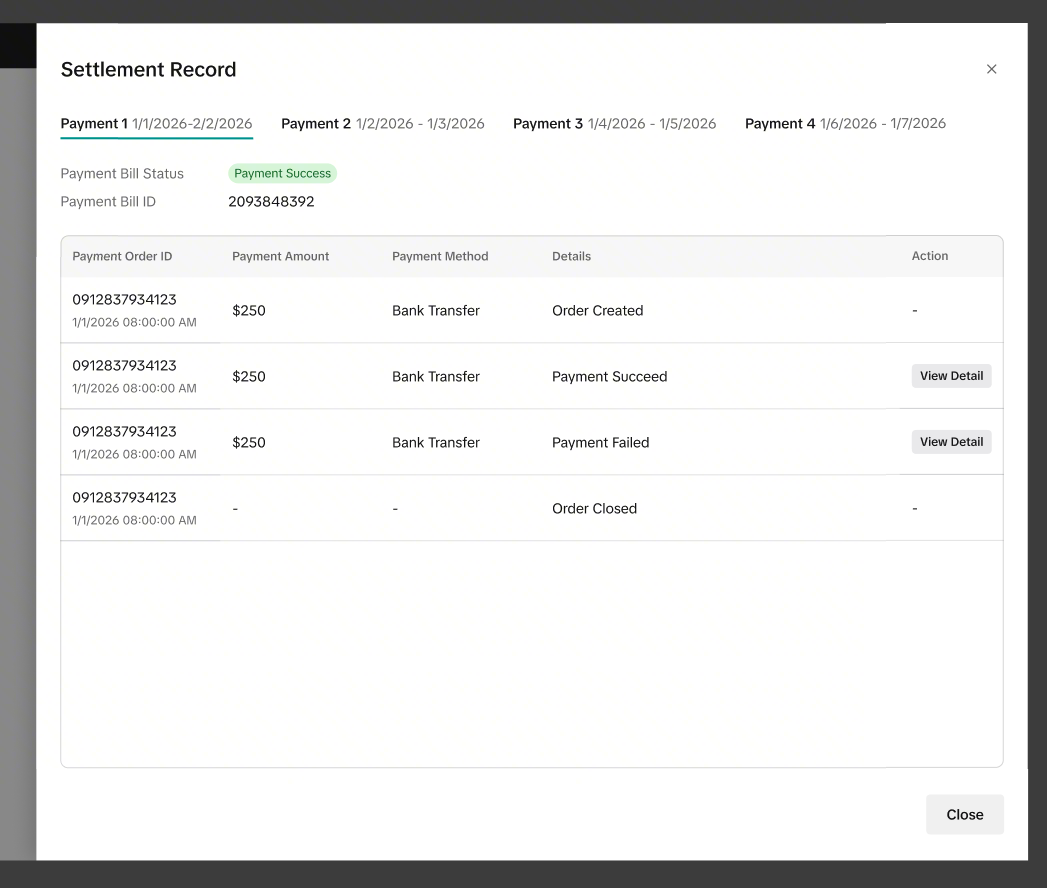1047x888 pixels.
Task: Click the Payment Order ID column header
Action: [x=122, y=256]
